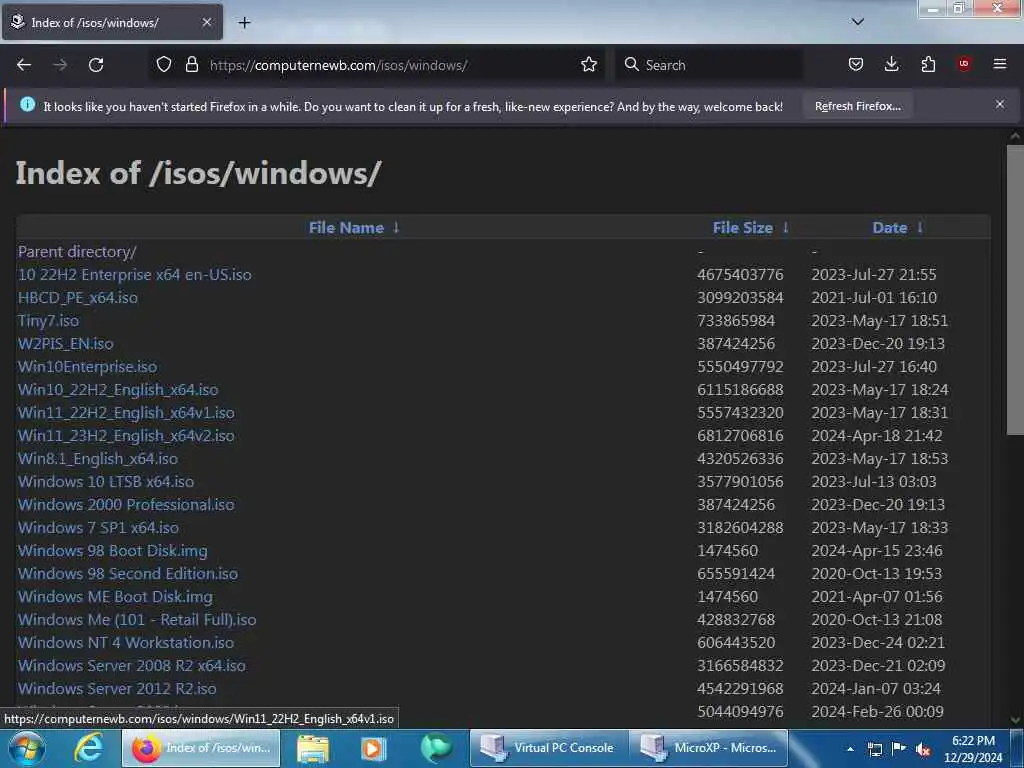The height and width of the screenshot is (768, 1024).
Task: Dismiss the Firefox refresh notification bar
Action: pos(1000,104)
